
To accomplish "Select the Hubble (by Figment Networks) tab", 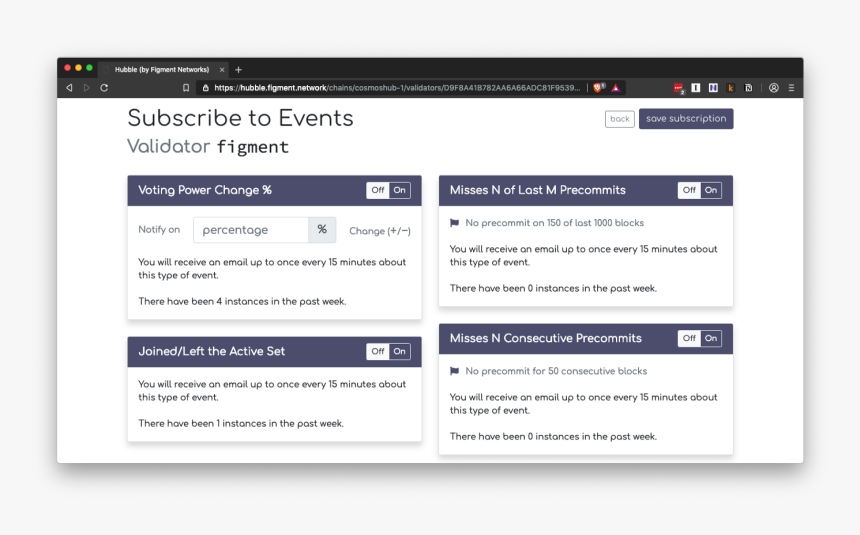I will pos(162,70).
